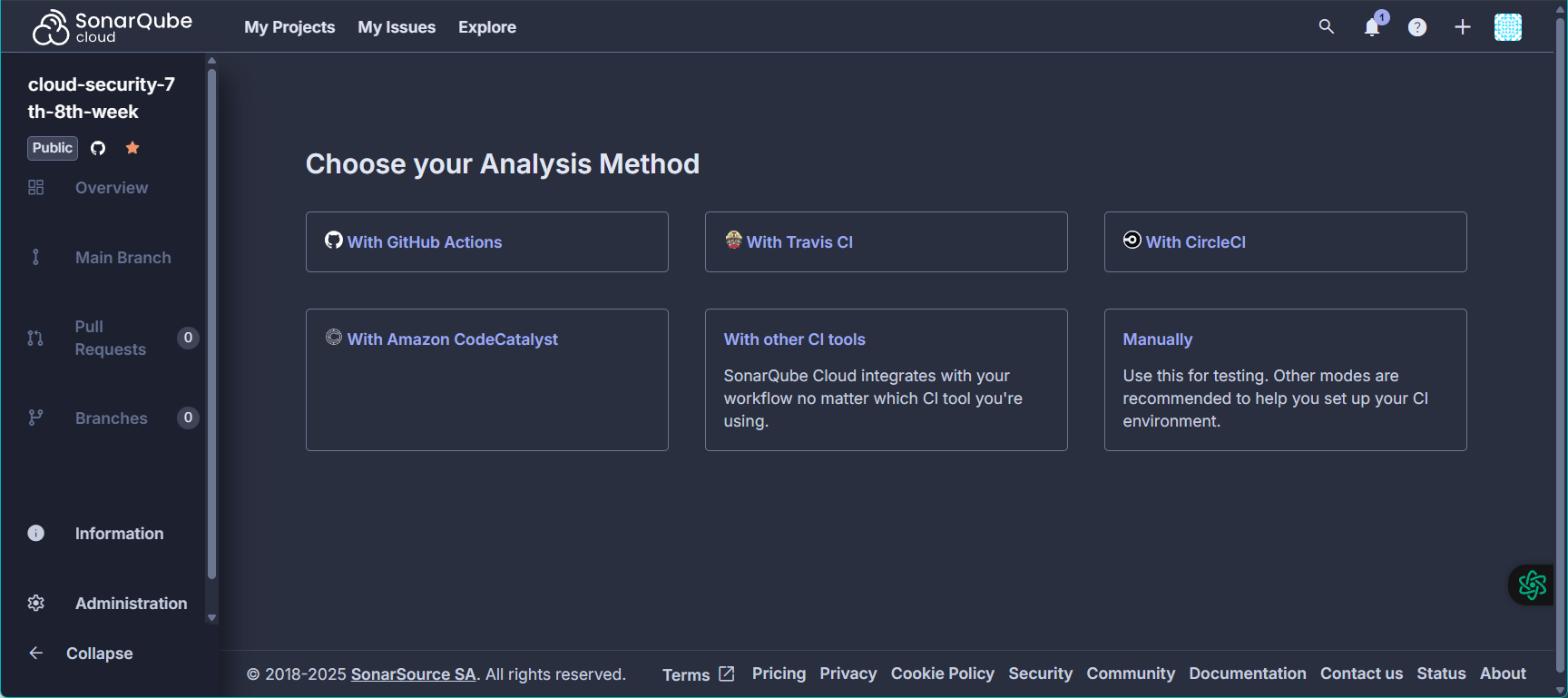Click the plus create-new icon
The image size is (1568, 698).
(1463, 27)
